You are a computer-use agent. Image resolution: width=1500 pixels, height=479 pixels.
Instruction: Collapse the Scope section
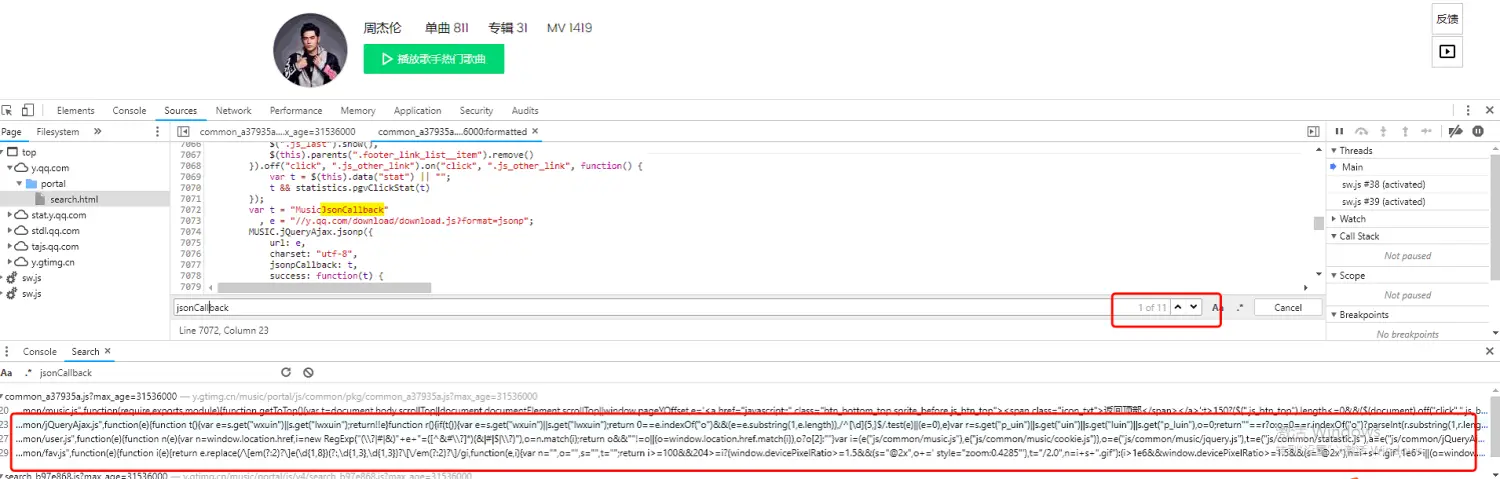(x=1334, y=275)
